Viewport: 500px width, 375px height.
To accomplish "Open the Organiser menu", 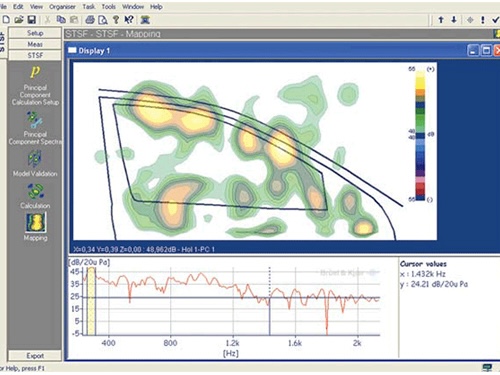I will point(62,7).
